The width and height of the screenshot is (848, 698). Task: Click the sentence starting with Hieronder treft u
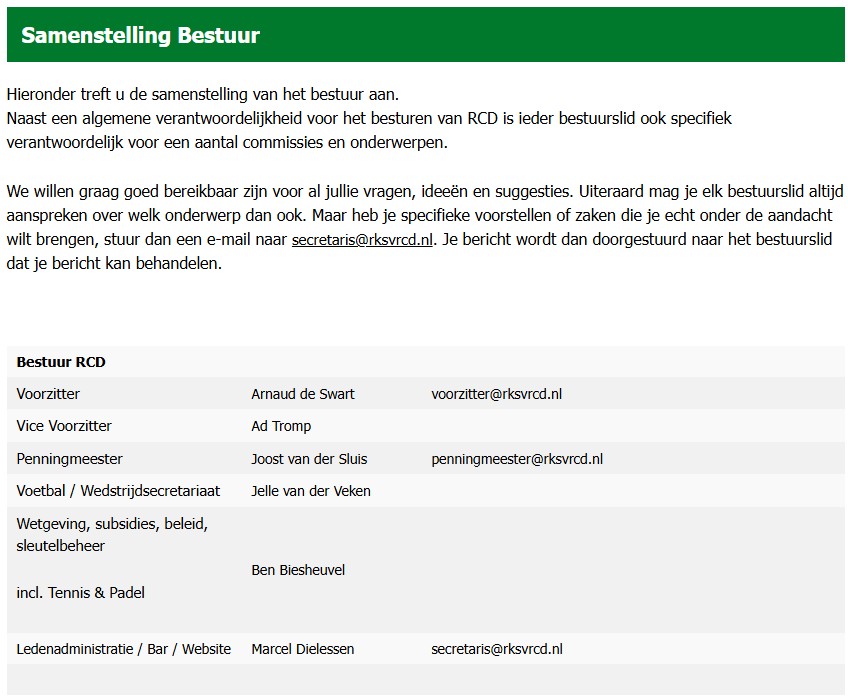point(202,95)
